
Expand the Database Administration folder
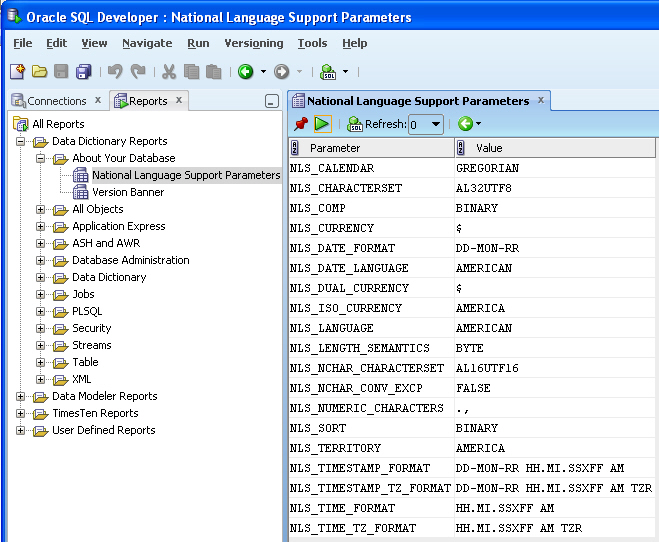coord(40,260)
